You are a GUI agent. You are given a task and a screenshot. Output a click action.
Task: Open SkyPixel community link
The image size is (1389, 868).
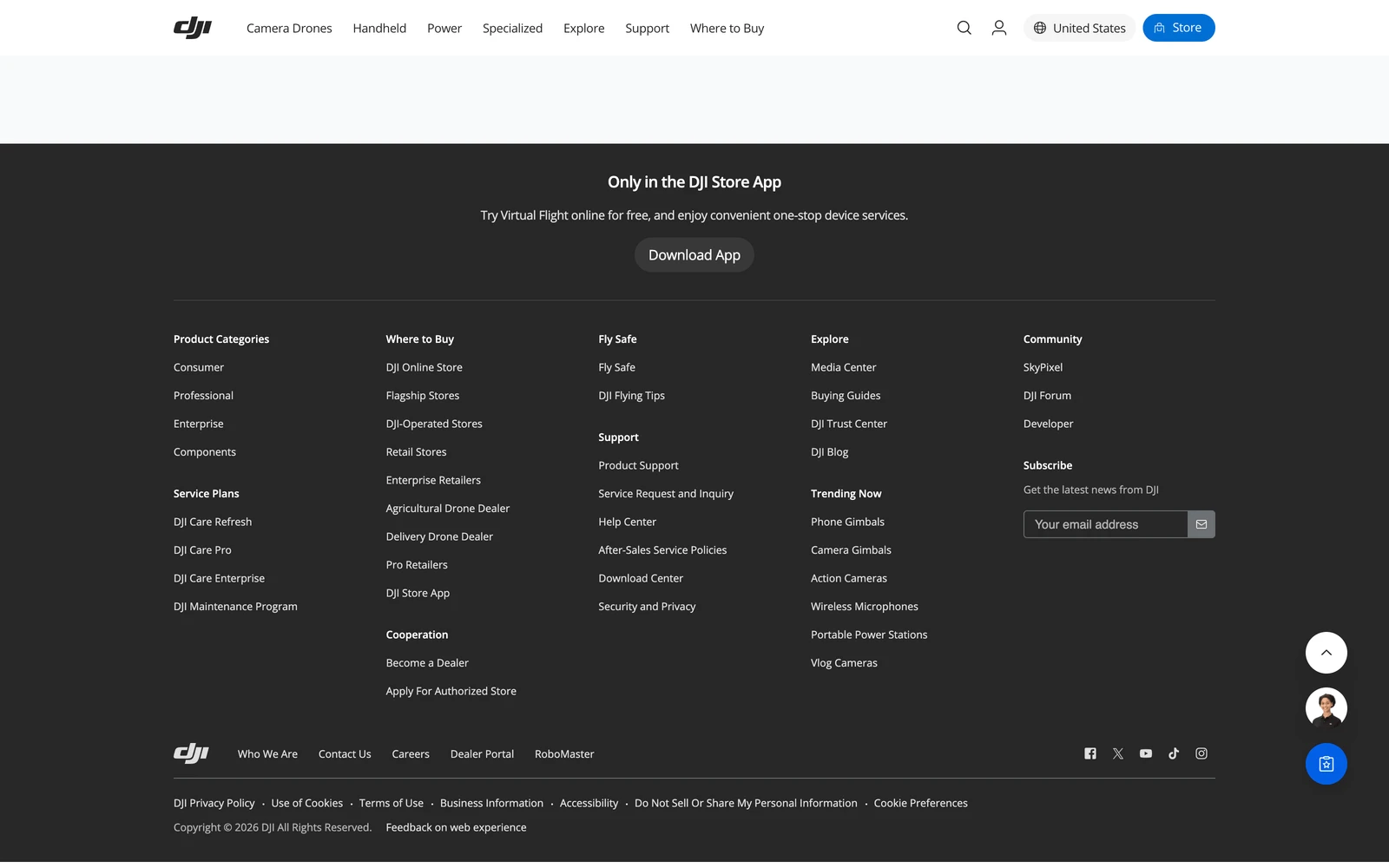1043,367
